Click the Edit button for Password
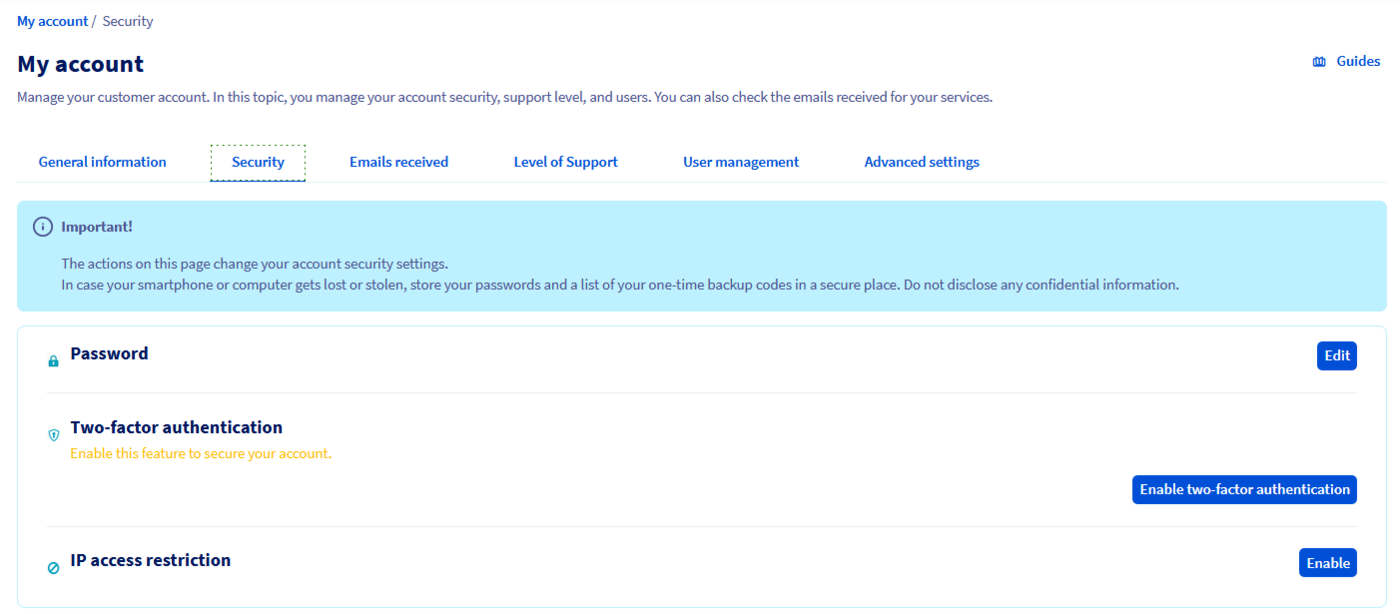 1336,355
